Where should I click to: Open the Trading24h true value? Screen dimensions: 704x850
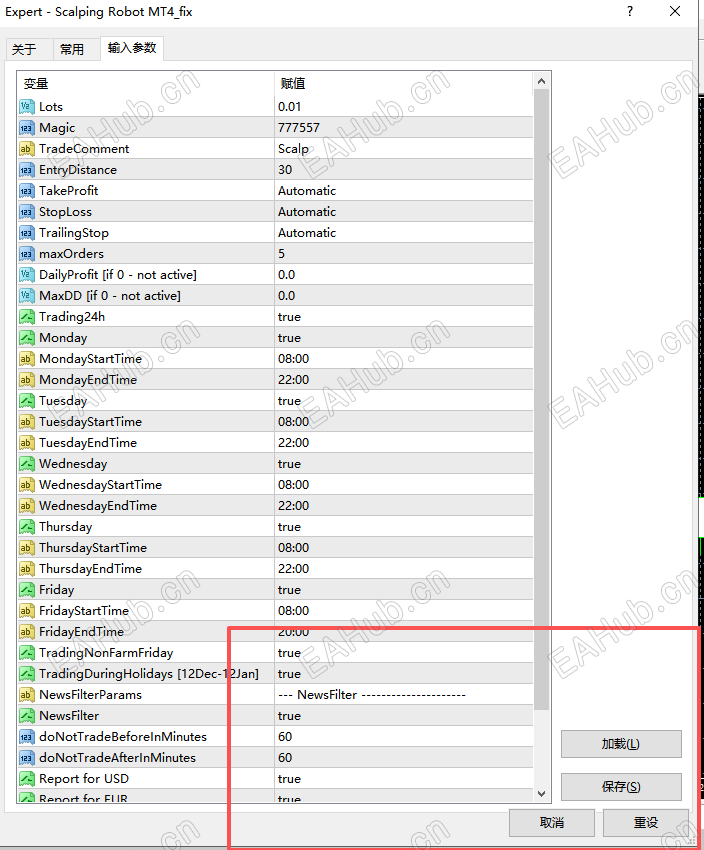click(289, 317)
